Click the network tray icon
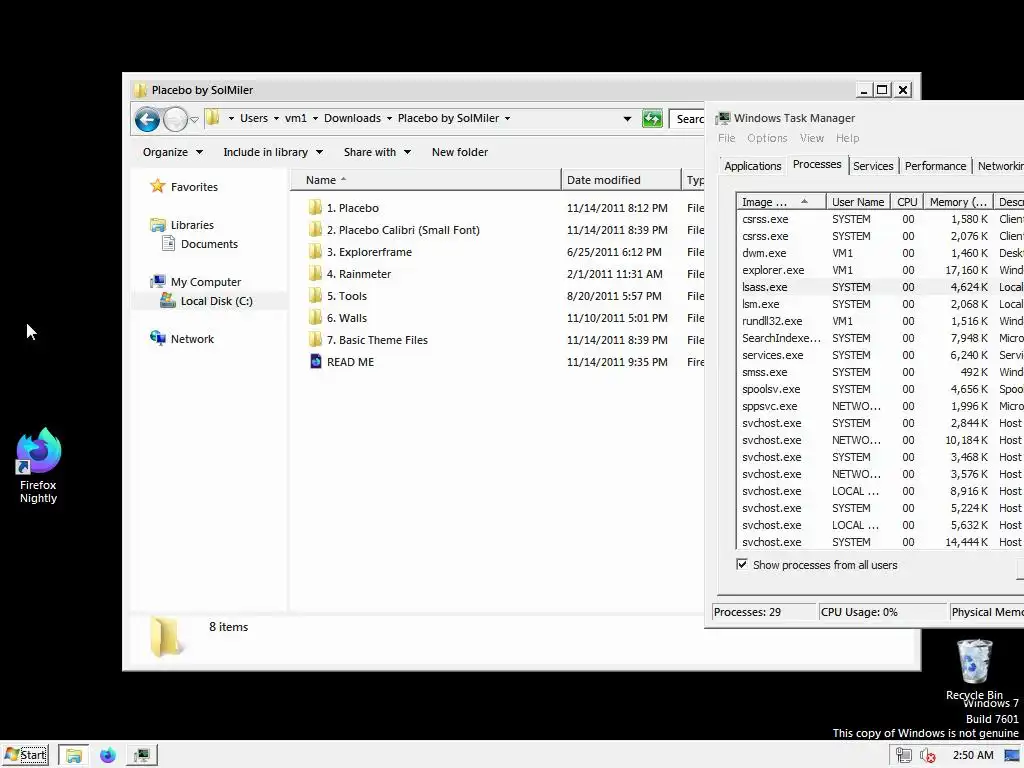 [904, 756]
